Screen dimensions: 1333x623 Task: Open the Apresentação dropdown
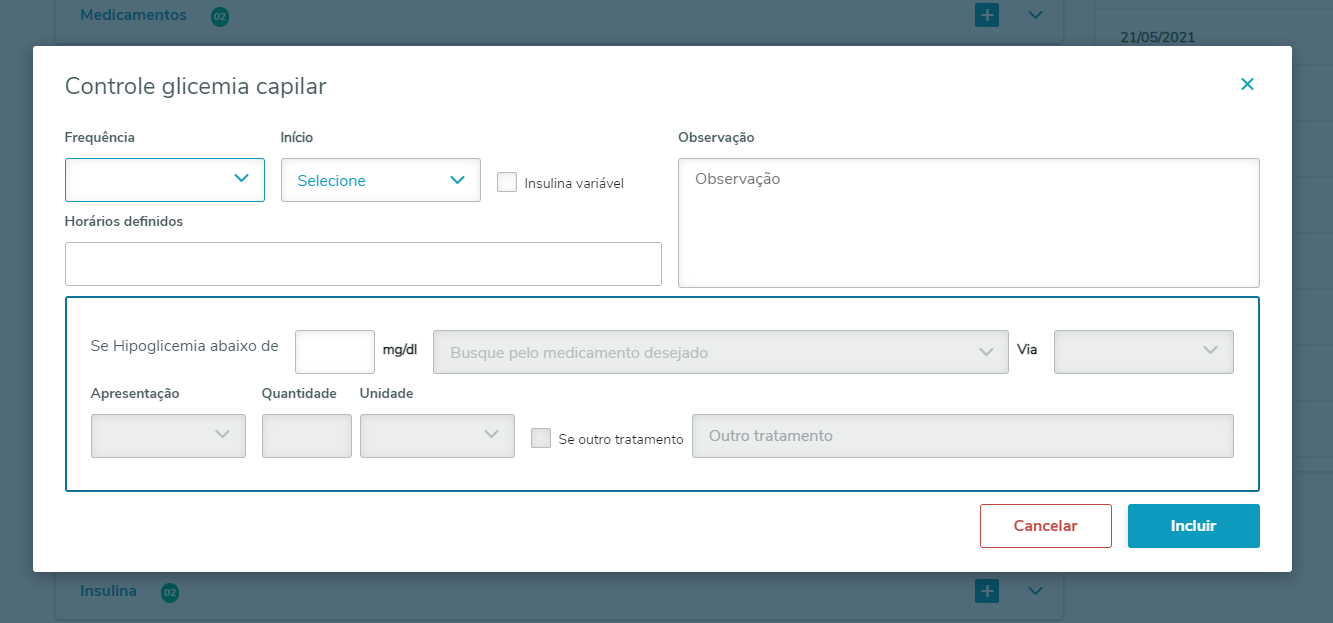click(168, 436)
